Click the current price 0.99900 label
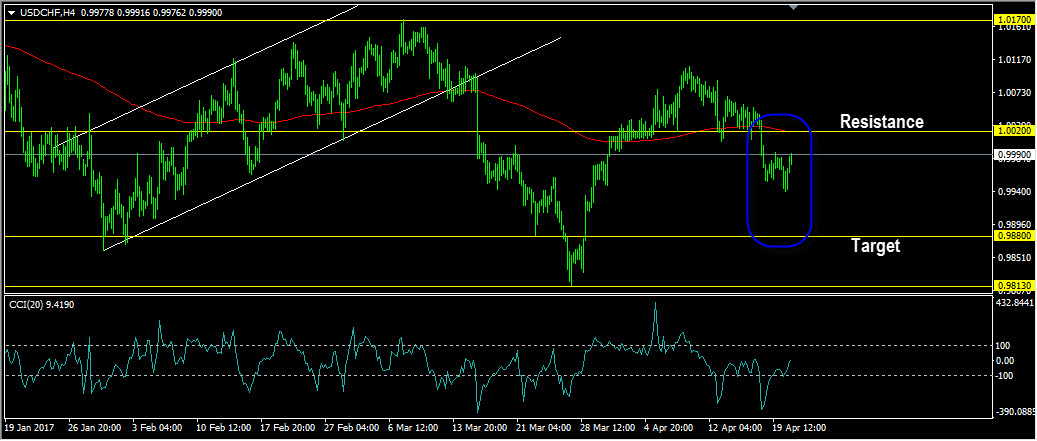 pyautogui.click(x=1013, y=154)
